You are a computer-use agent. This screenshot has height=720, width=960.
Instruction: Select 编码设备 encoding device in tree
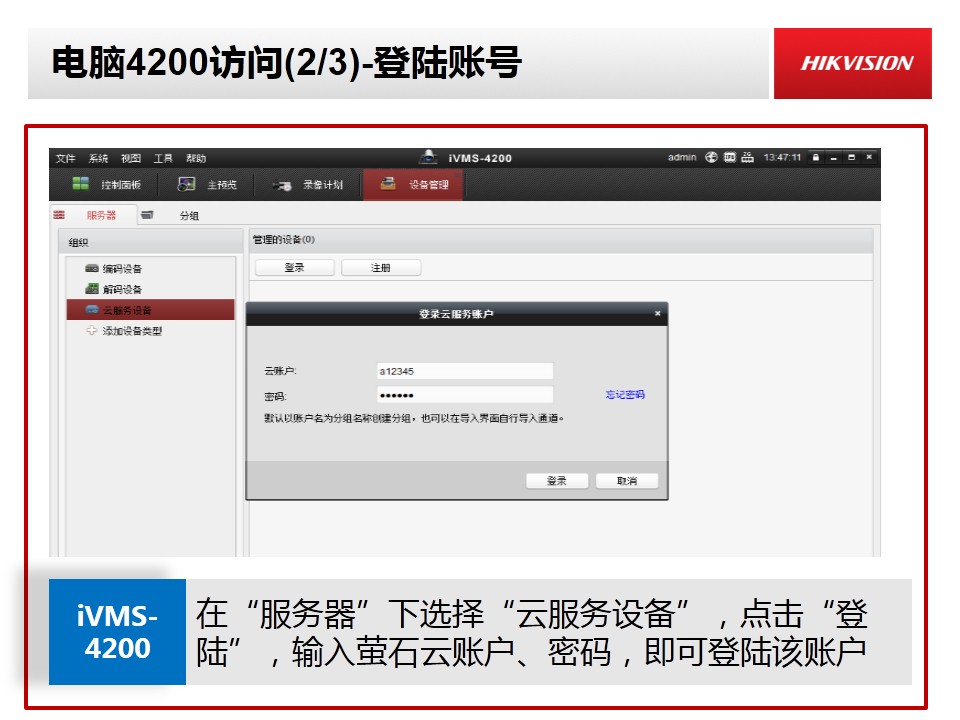click(122, 269)
